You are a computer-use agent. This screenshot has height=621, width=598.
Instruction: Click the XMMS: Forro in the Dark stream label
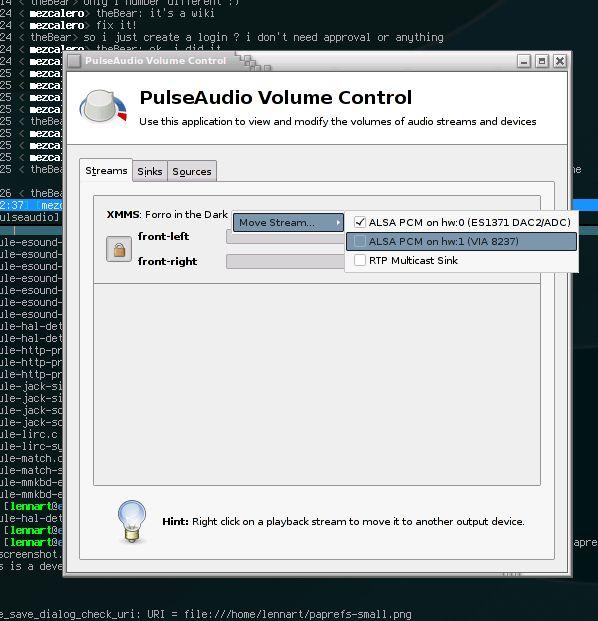(x=167, y=215)
